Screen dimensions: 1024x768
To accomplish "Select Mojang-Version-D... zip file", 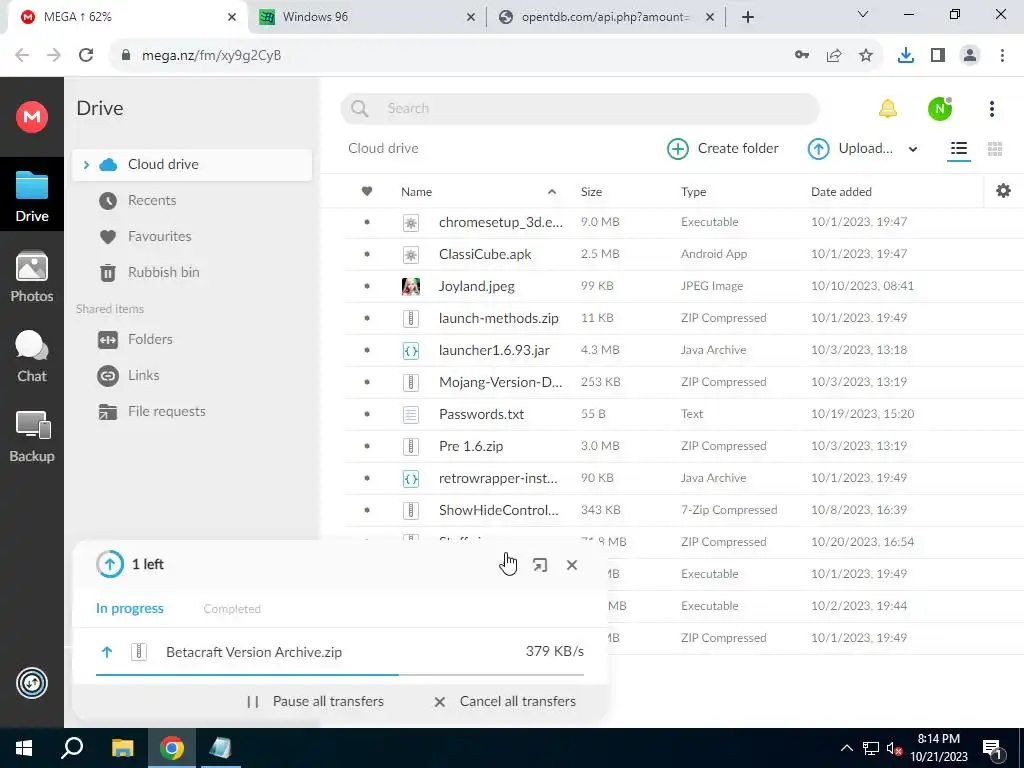I will pos(684,382).
